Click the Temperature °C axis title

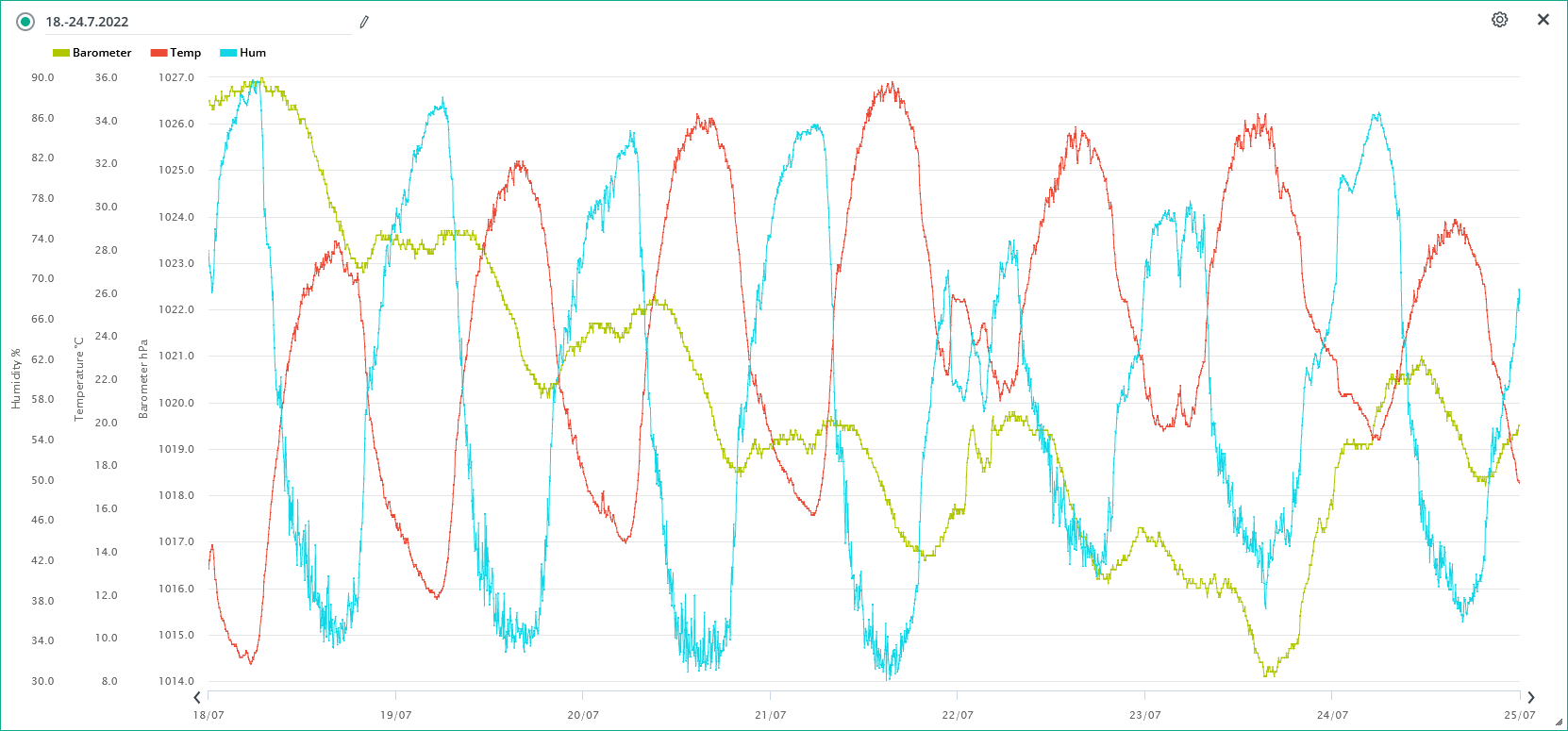tap(79, 379)
